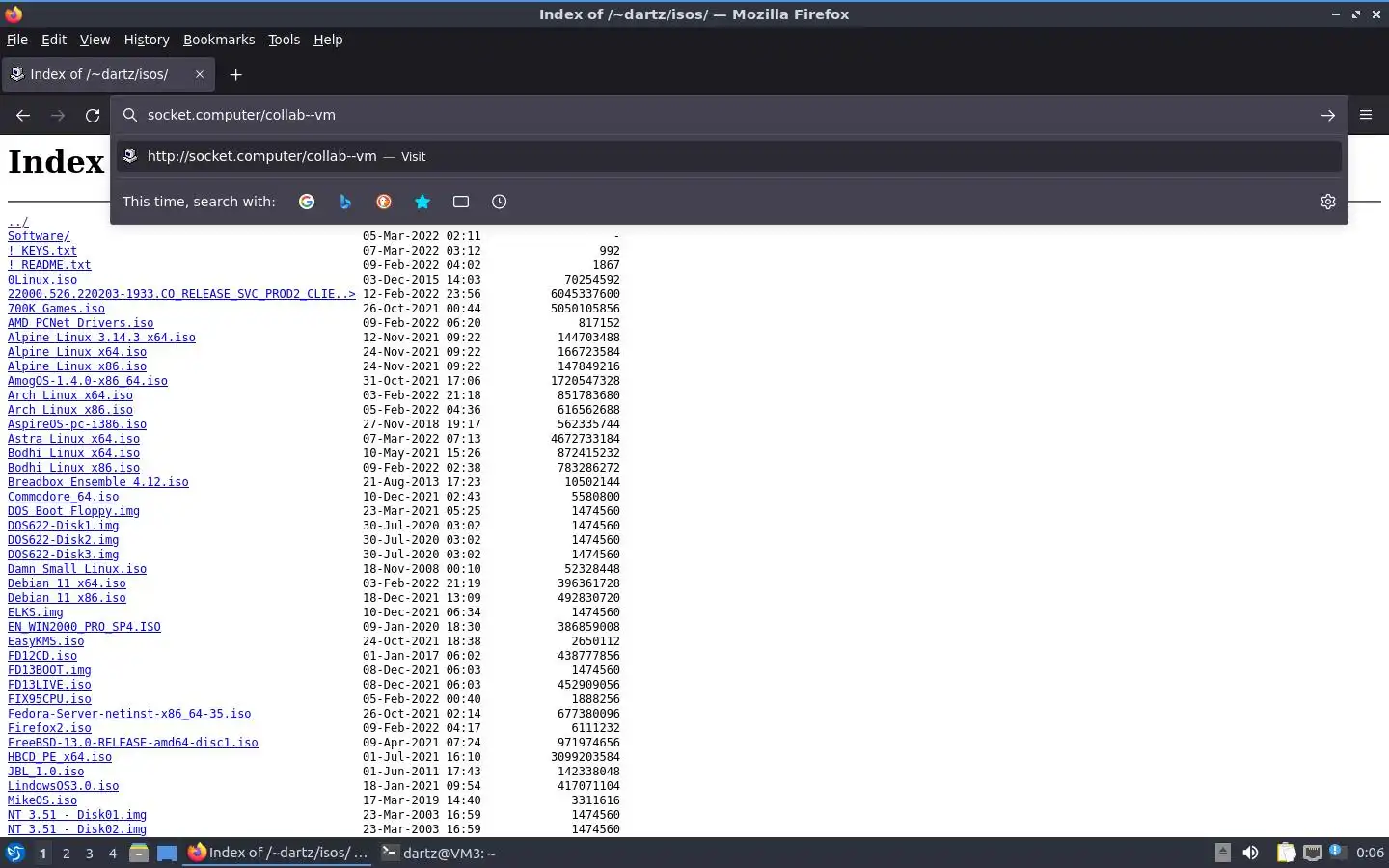Open clipboard manager tray icon
Viewport: 1389px width, 868px height.
pos(1286,853)
